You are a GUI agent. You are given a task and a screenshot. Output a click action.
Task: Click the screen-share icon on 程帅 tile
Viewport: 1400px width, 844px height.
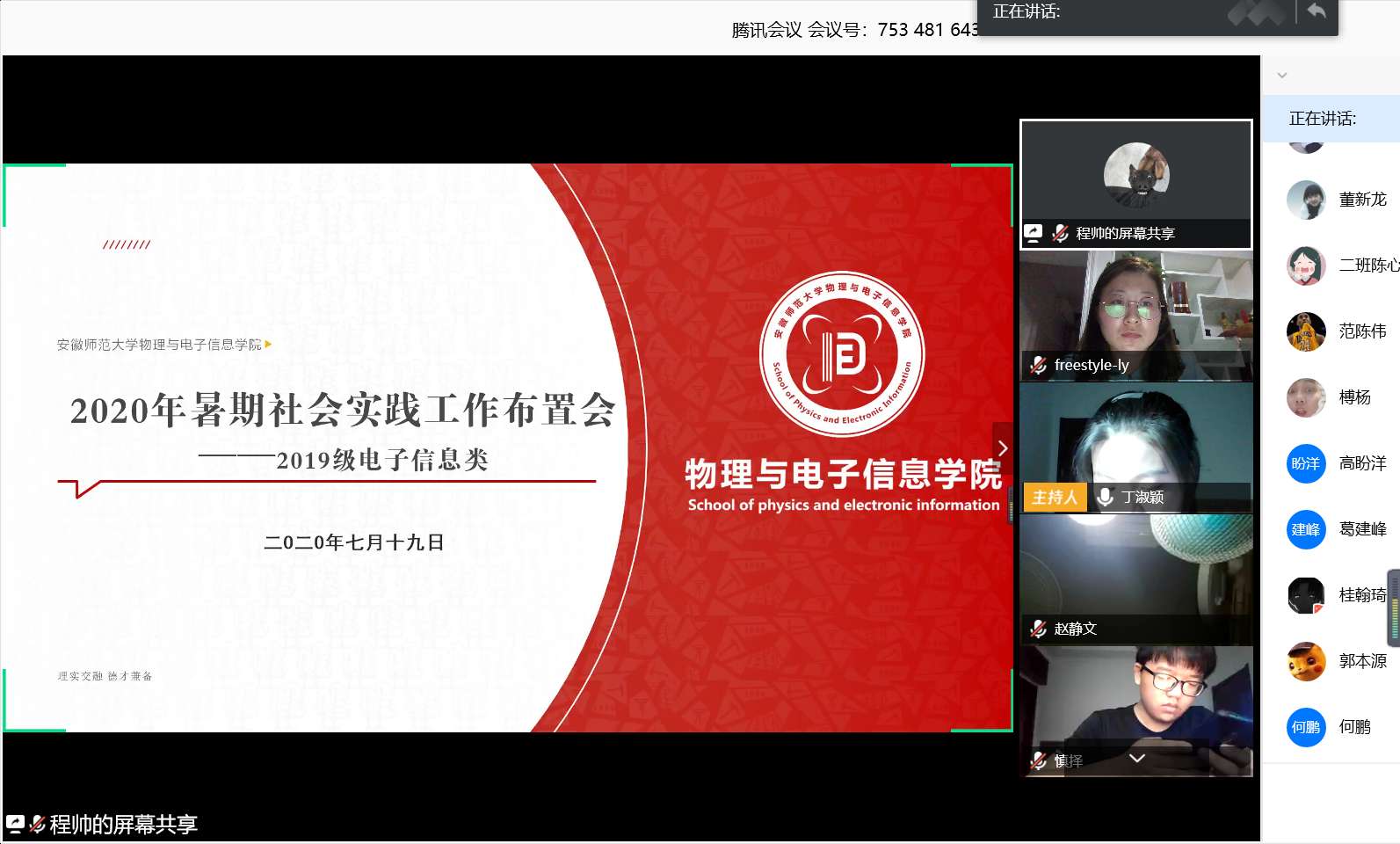[1034, 233]
